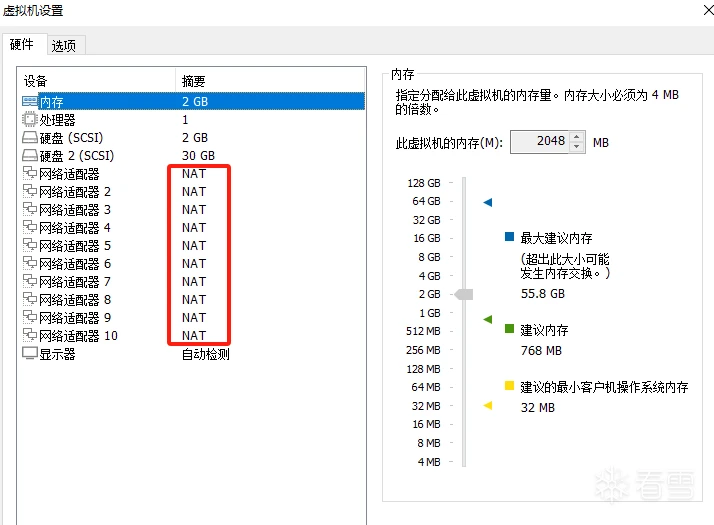The width and height of the screenshot is (714, 525).
Task: Click the 16 GB scale label
Action: 427,238
